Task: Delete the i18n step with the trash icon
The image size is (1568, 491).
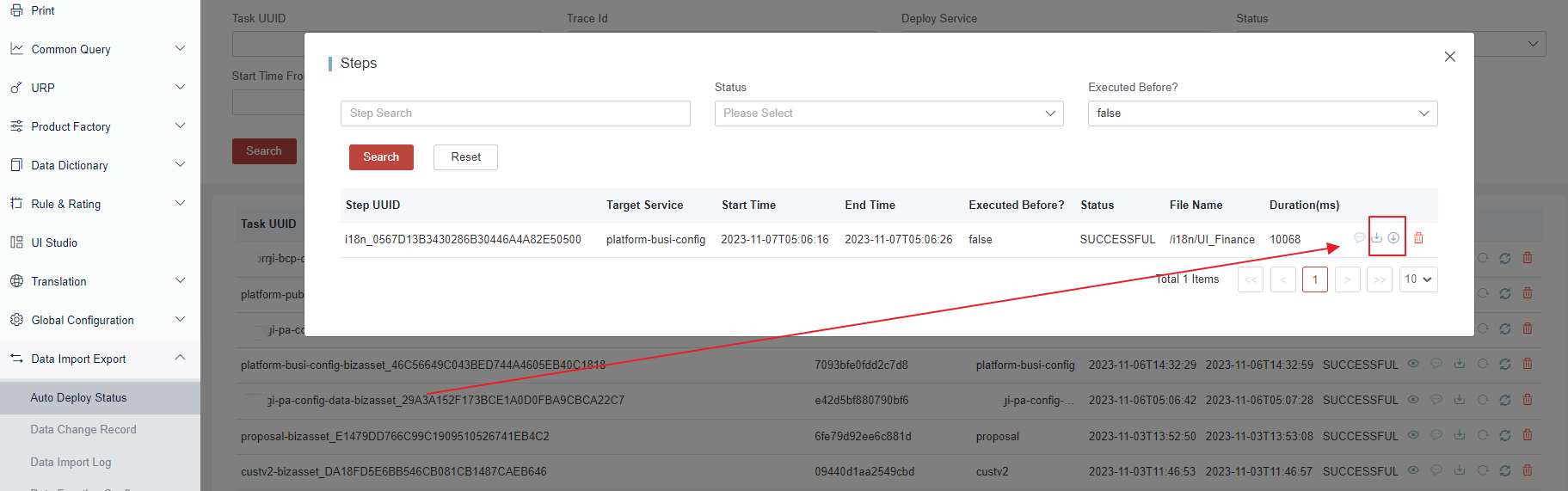Action: tap(1418, 238)
